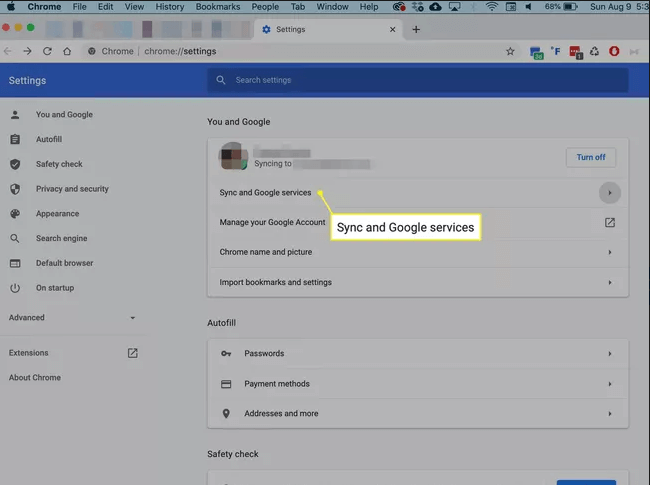Click the magnifier icon in Search settings bar

pyautogui.click(x=221, y=80)
